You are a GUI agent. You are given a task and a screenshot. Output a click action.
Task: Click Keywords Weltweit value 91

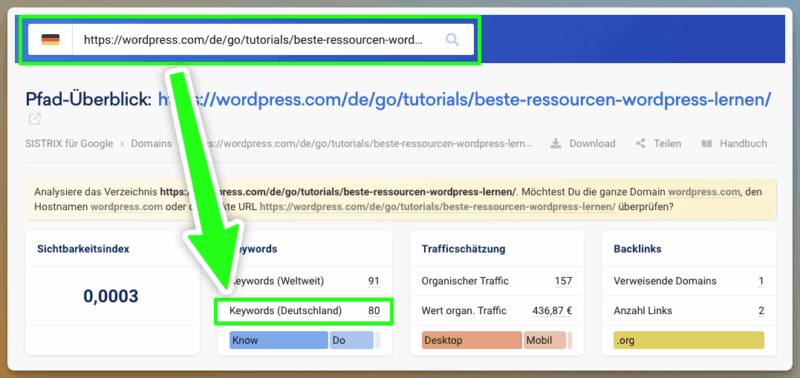pyautogui.click(x=374, y=281)
